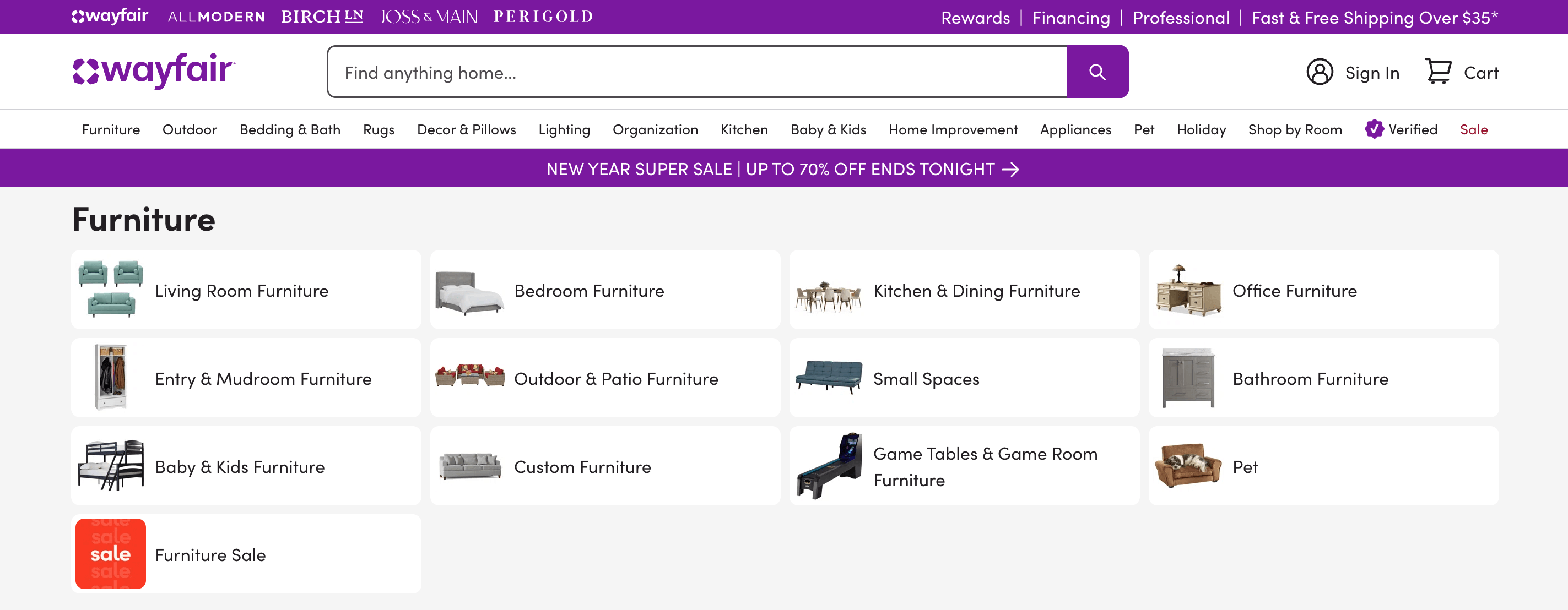This screenshot has height=610, width=1568.
Task: Open the Appliances menu category
Action: pos(1075,129)
